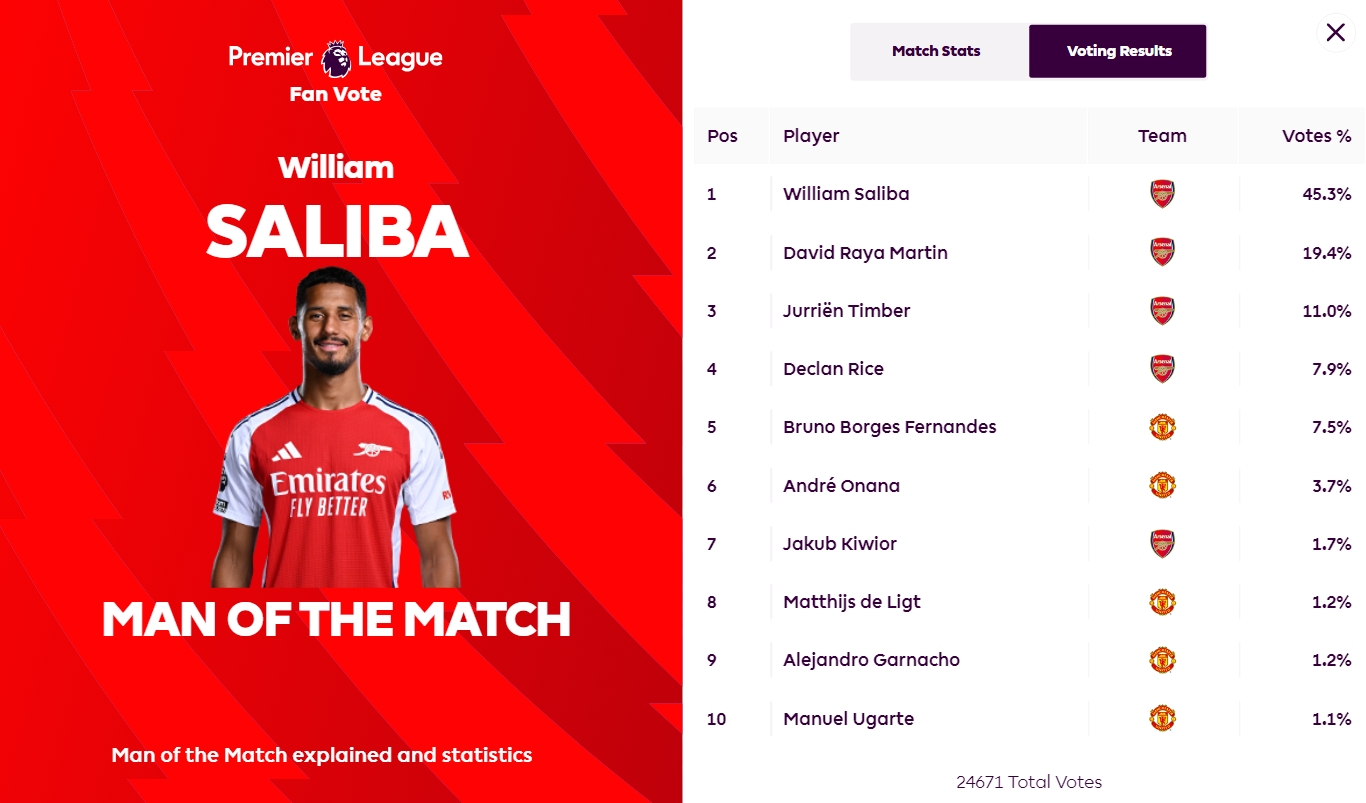
Task: Click Manchester United crest beside Manuel Ugarte
Action: click(1162, 718)
